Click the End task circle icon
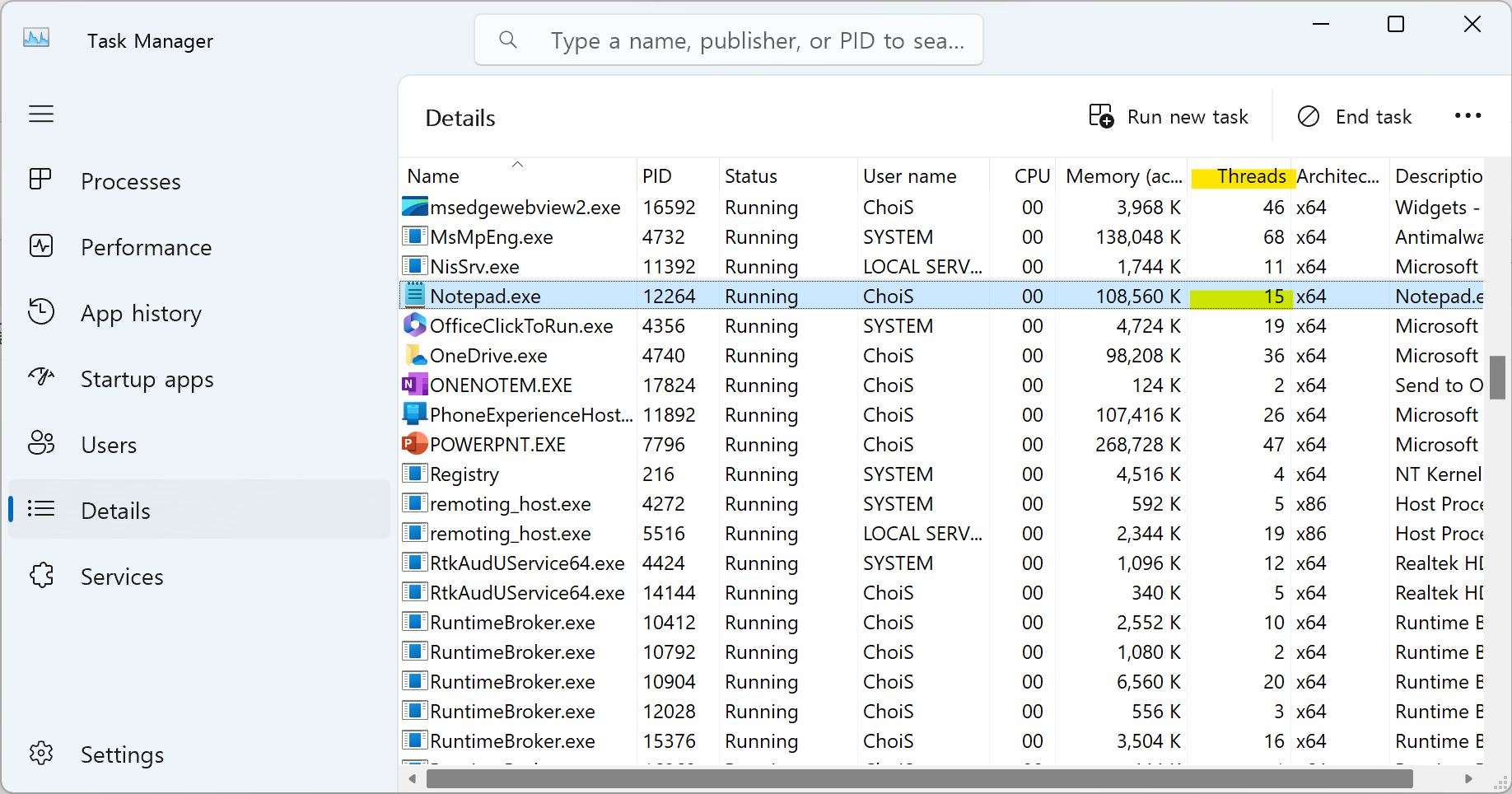Viewport: 1512px width, 794px height. (x=1309, y=116)
